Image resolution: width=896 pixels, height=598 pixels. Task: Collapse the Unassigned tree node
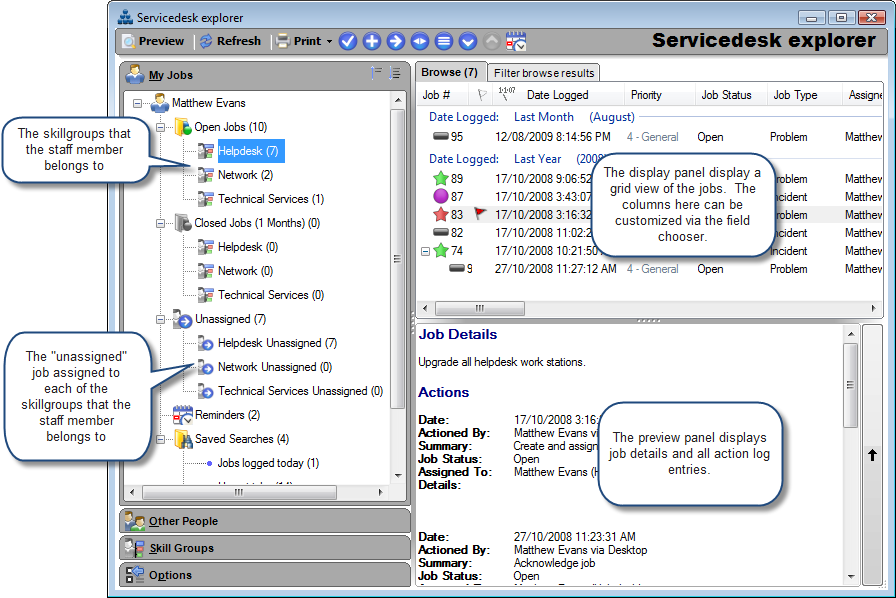coord(161,319)
